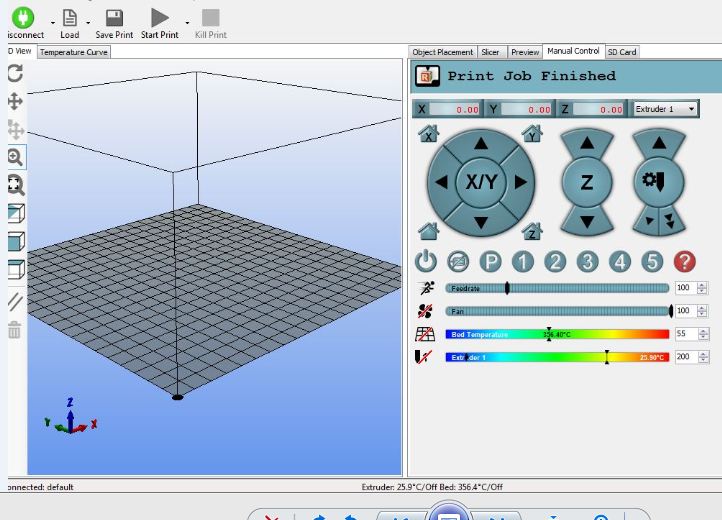Move Y axis up with X/Y pad arrow
This screenshot has height=520, width=722.
[481, 144]
